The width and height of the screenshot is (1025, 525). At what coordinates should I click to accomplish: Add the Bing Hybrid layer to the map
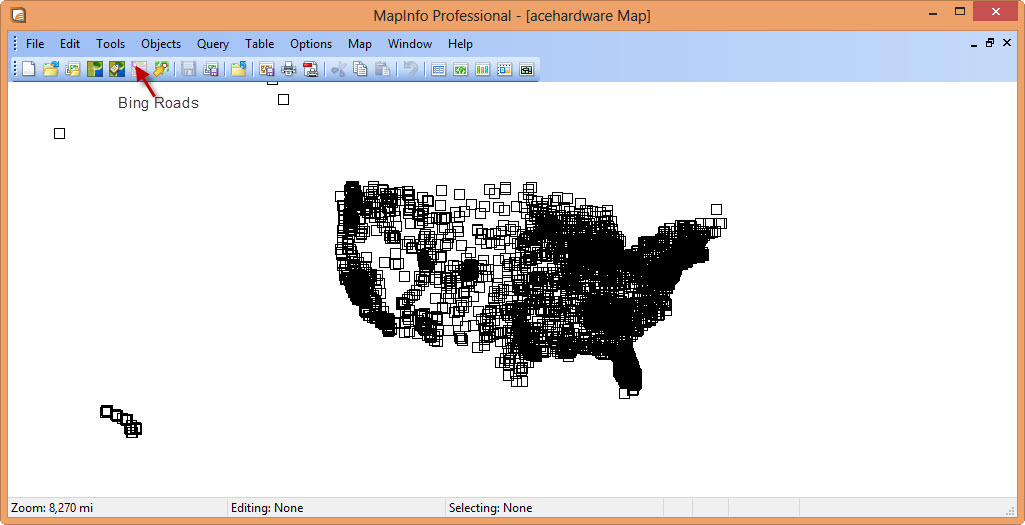tap(117, 69)
